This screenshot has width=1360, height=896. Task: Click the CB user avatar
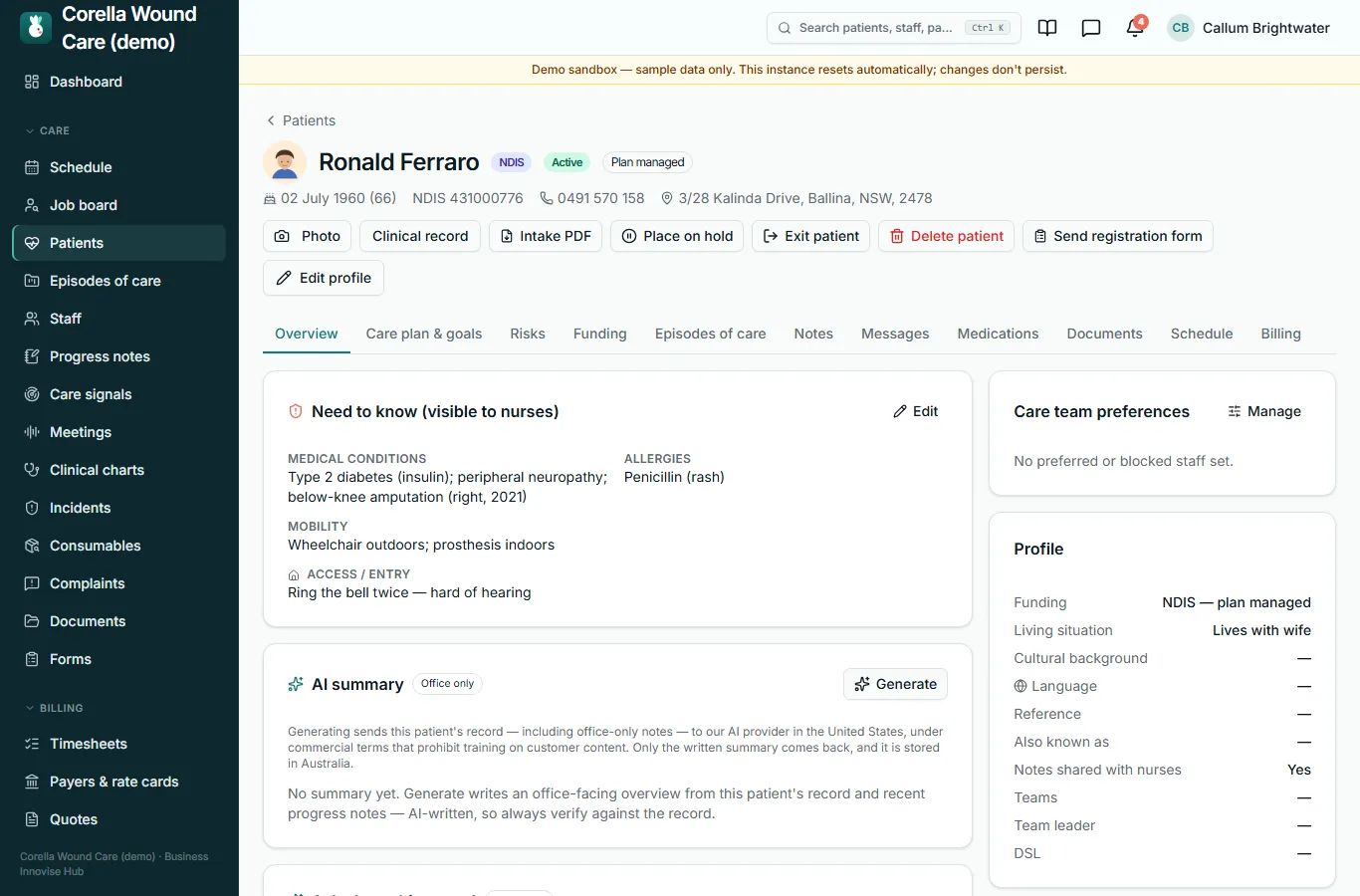coord(1181,28)
